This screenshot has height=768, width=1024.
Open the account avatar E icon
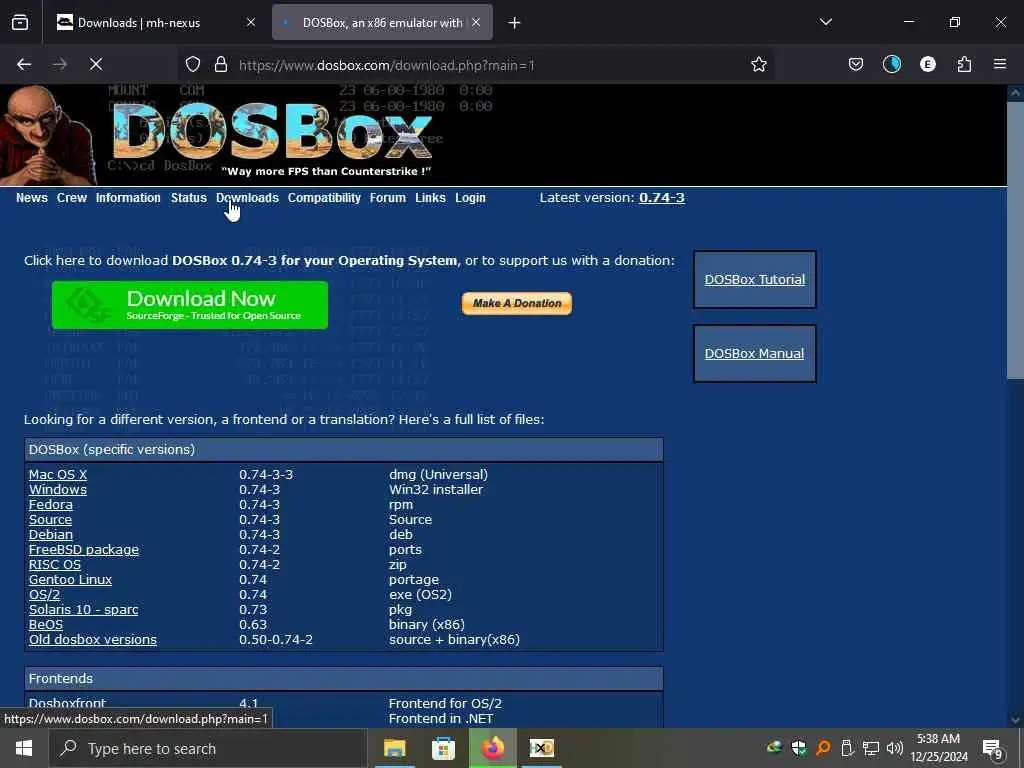[927, 64]
